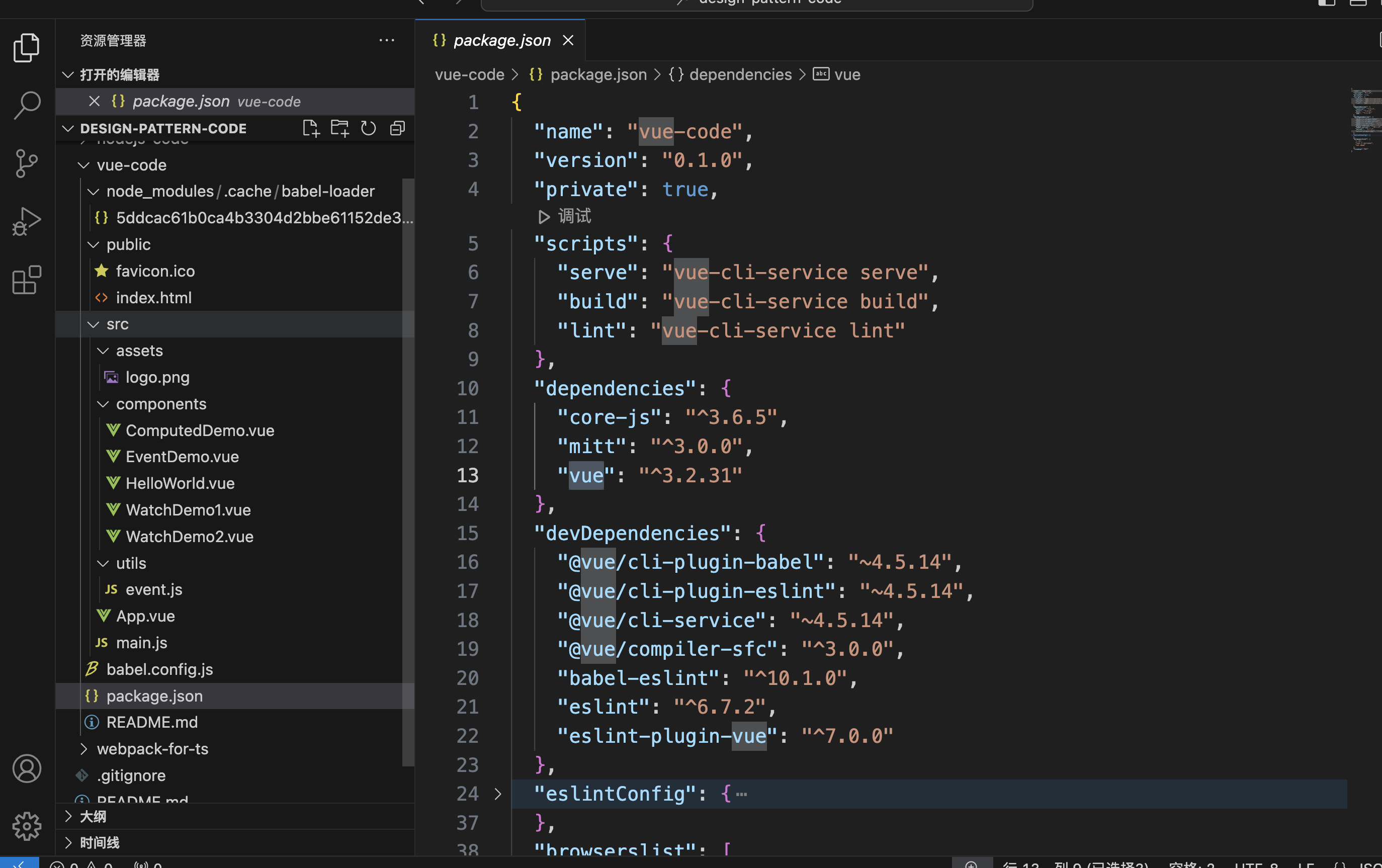Screen dimensions: 1382x868
Task: Click line number 13 in the gutter
Action: tap(467, 475)
